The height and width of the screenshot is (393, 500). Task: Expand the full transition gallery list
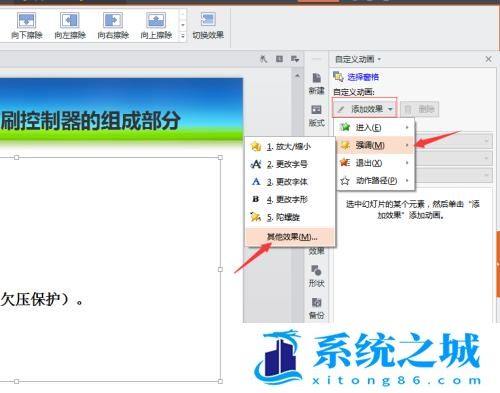182,36
